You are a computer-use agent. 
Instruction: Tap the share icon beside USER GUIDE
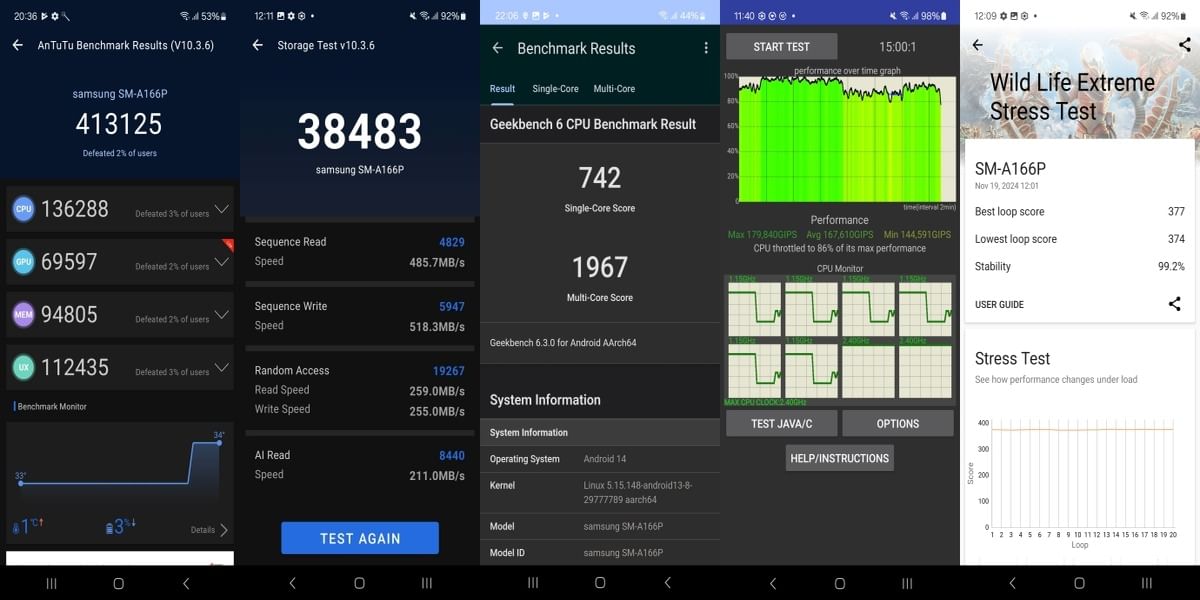pos(1174,304)
